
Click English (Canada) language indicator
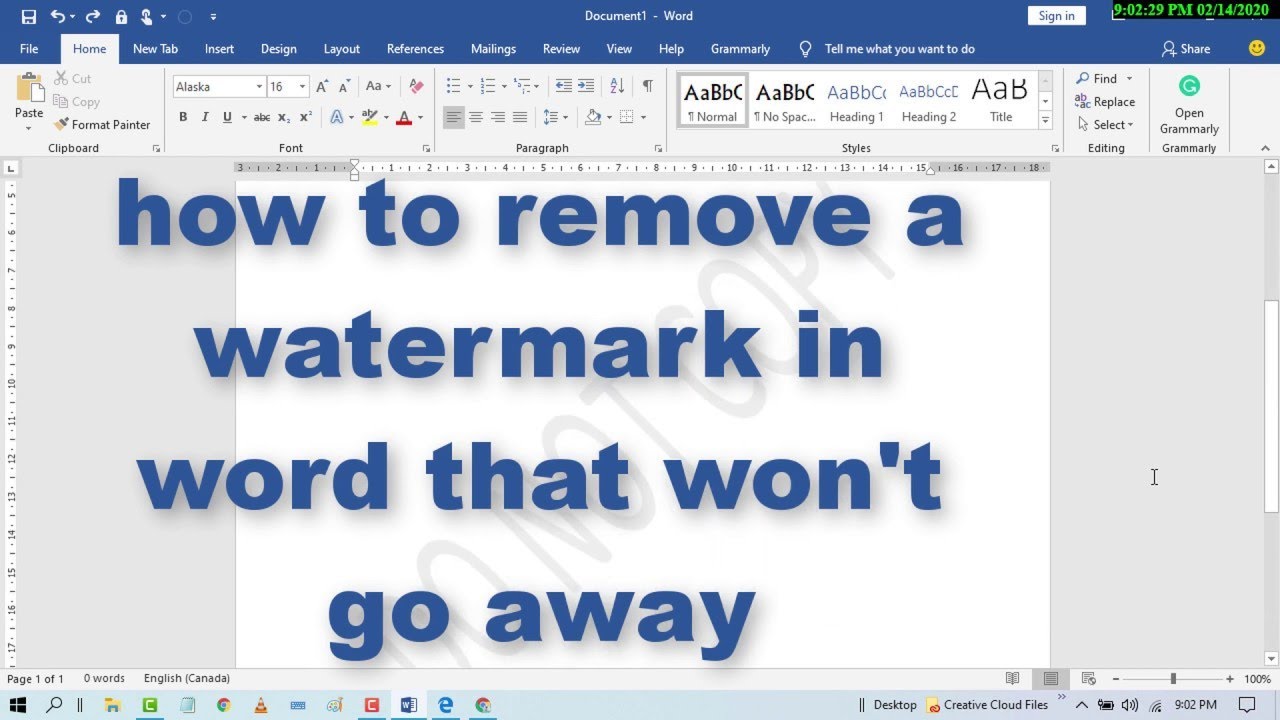[186, 679]
